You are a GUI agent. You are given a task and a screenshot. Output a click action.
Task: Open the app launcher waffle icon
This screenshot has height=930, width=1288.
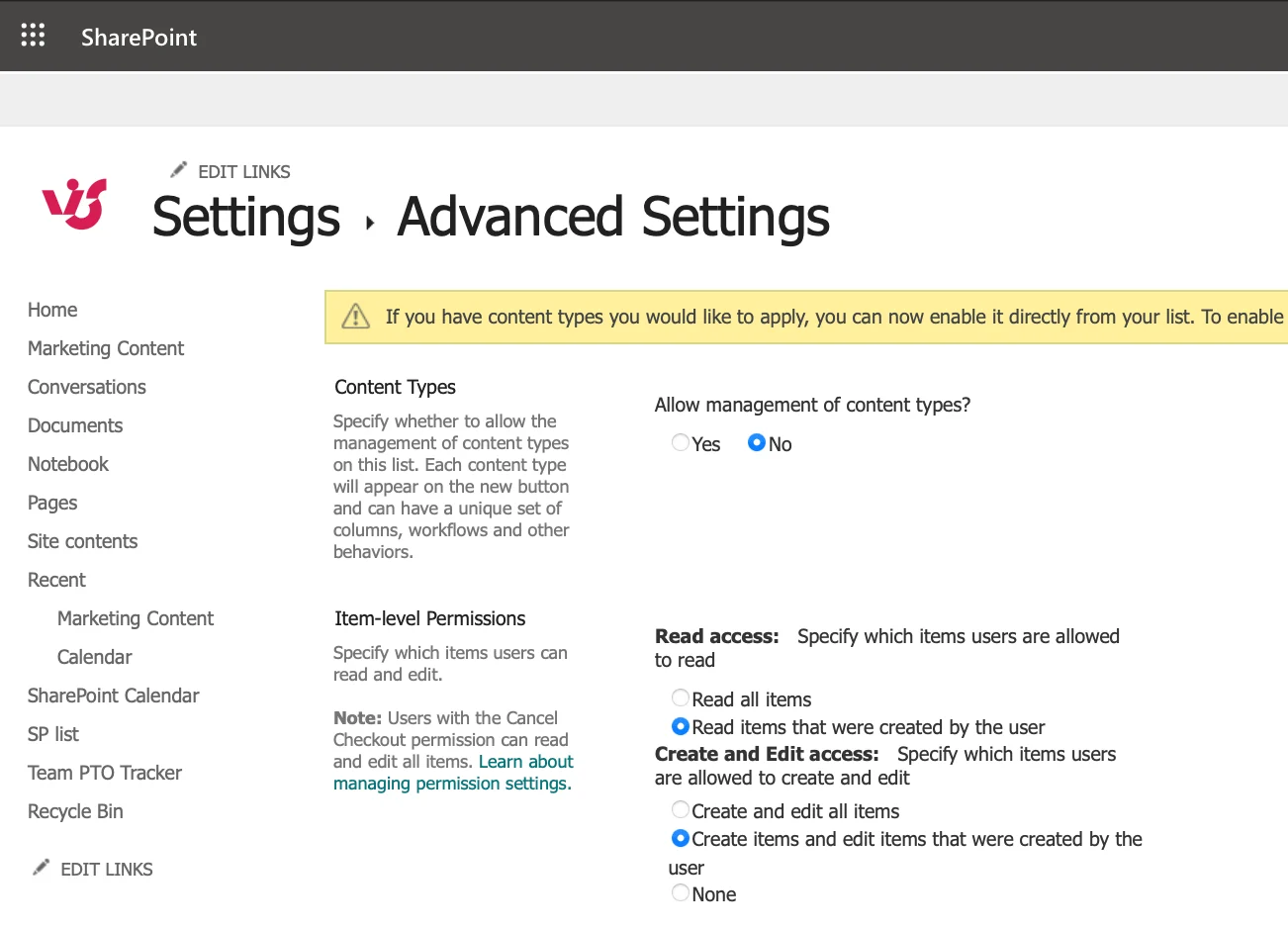[33, 36]
